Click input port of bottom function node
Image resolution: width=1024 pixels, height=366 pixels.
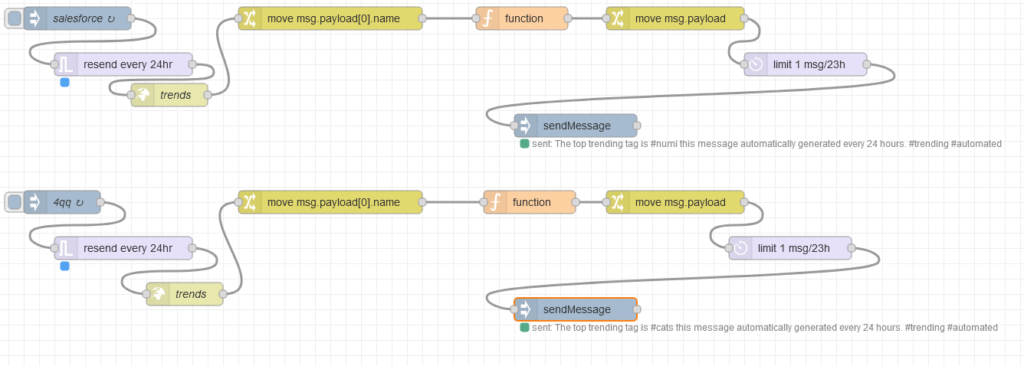[x=484, y=203]
